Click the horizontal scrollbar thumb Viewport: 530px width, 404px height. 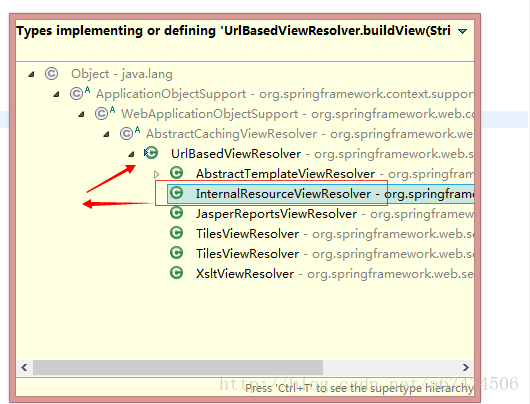pos(178,367)
